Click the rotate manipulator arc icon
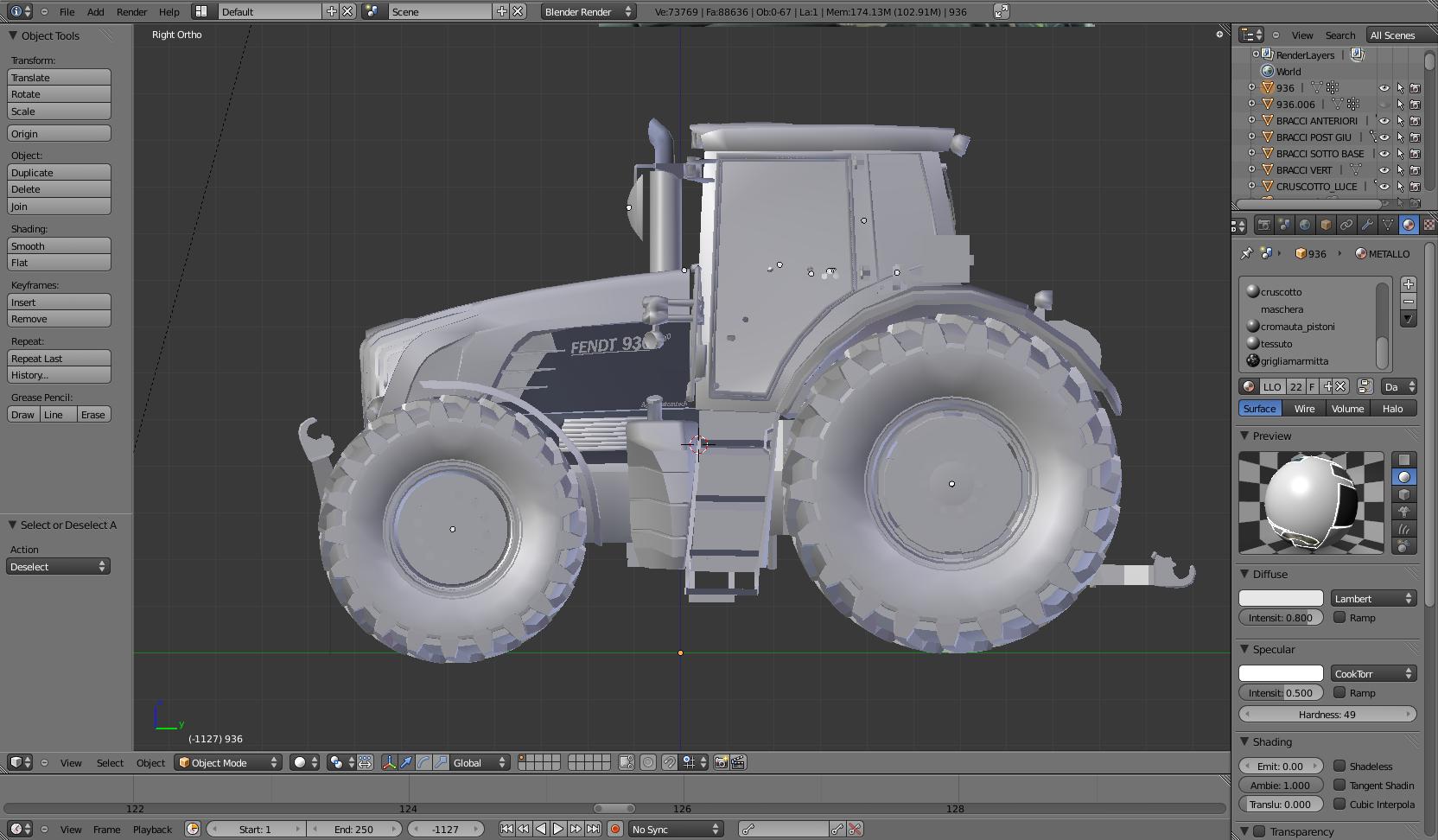This screenshot has width=1438, height=840. tap(423, 762)
